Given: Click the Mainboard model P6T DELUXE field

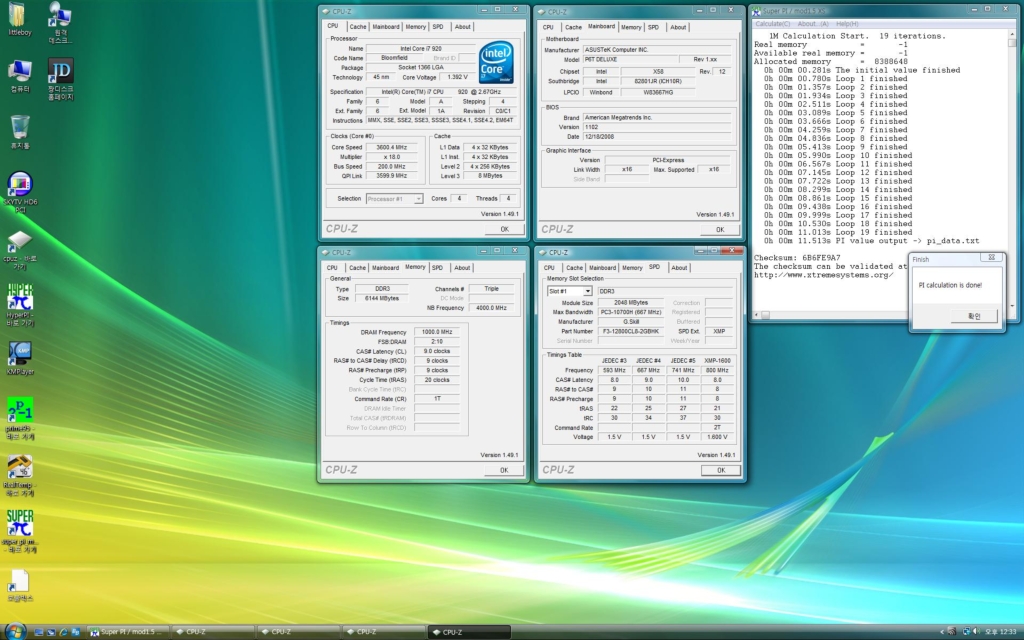Looking at the screenshot, I should (x=631, y=59).
